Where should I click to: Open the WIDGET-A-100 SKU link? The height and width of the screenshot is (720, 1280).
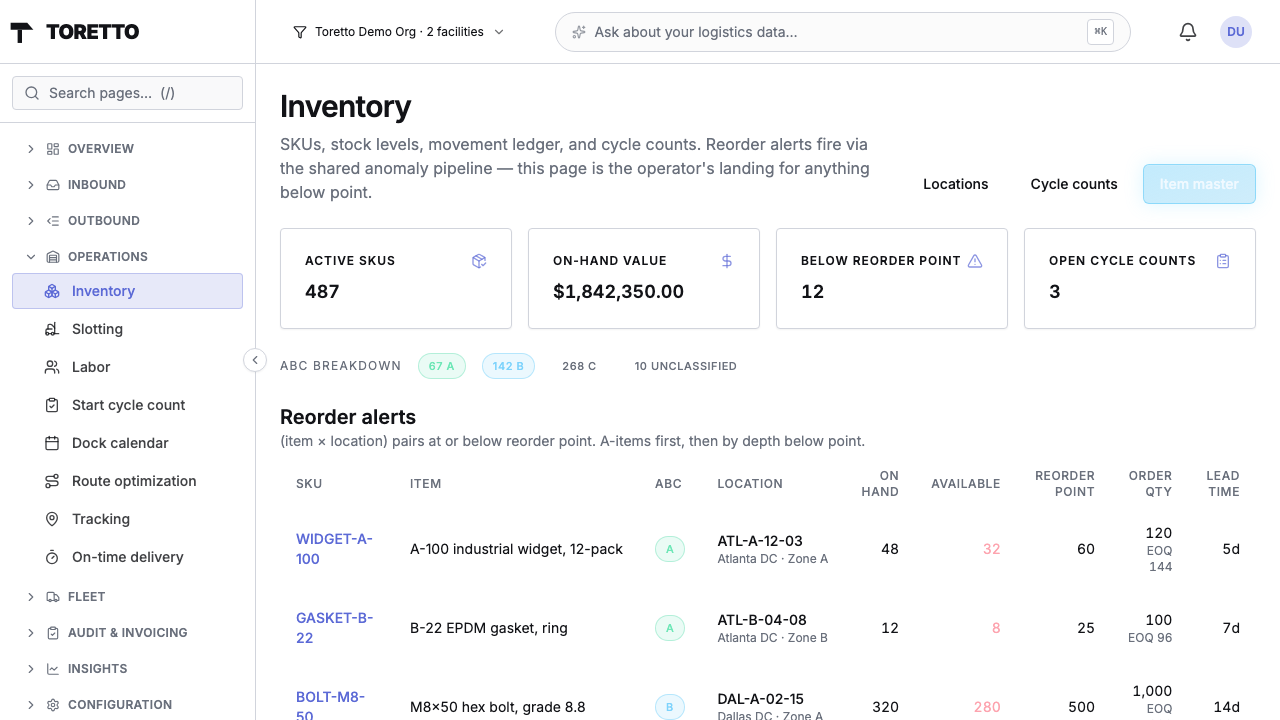pos(334,549)
